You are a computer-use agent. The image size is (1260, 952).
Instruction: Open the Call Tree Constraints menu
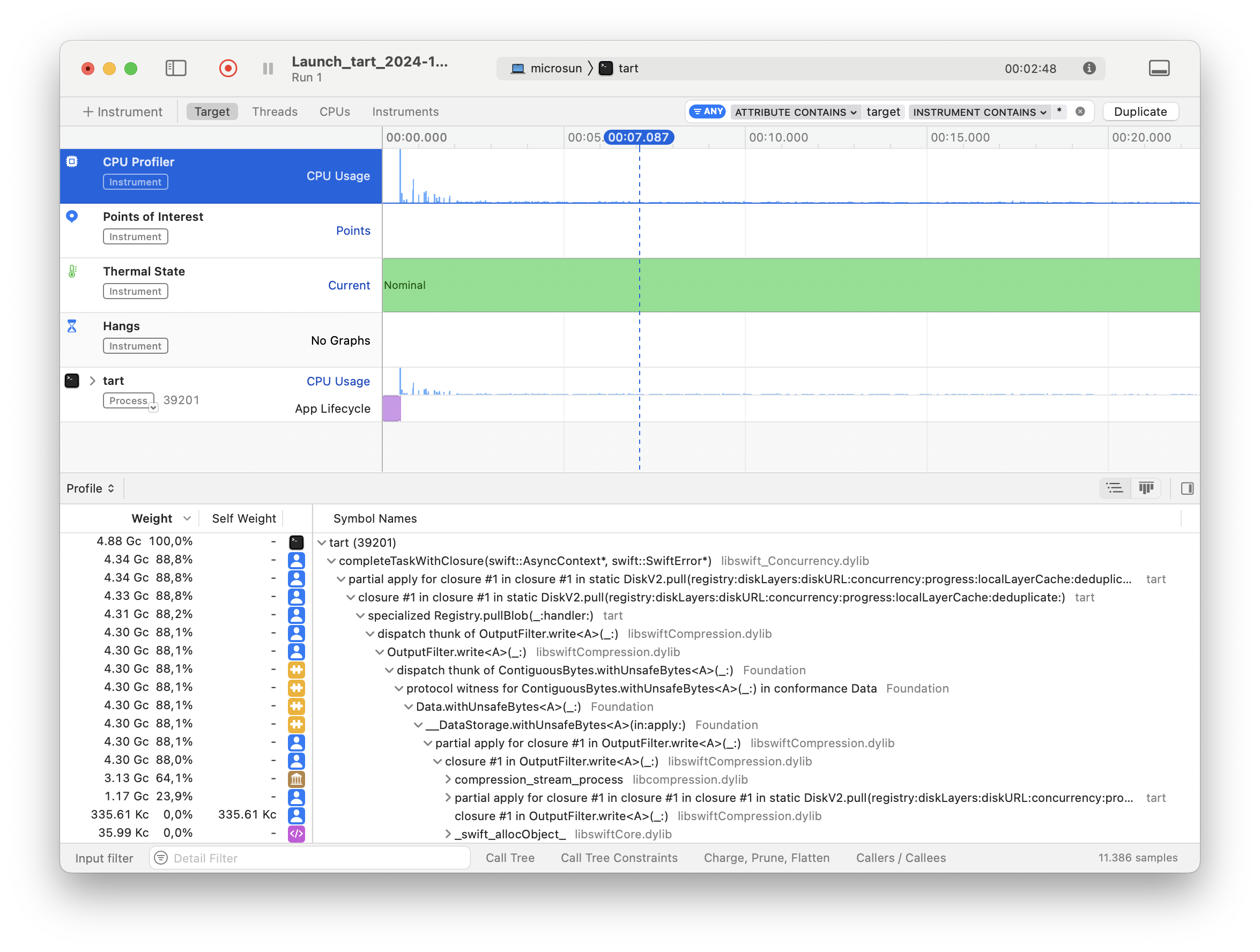click(x=619, y=858)
